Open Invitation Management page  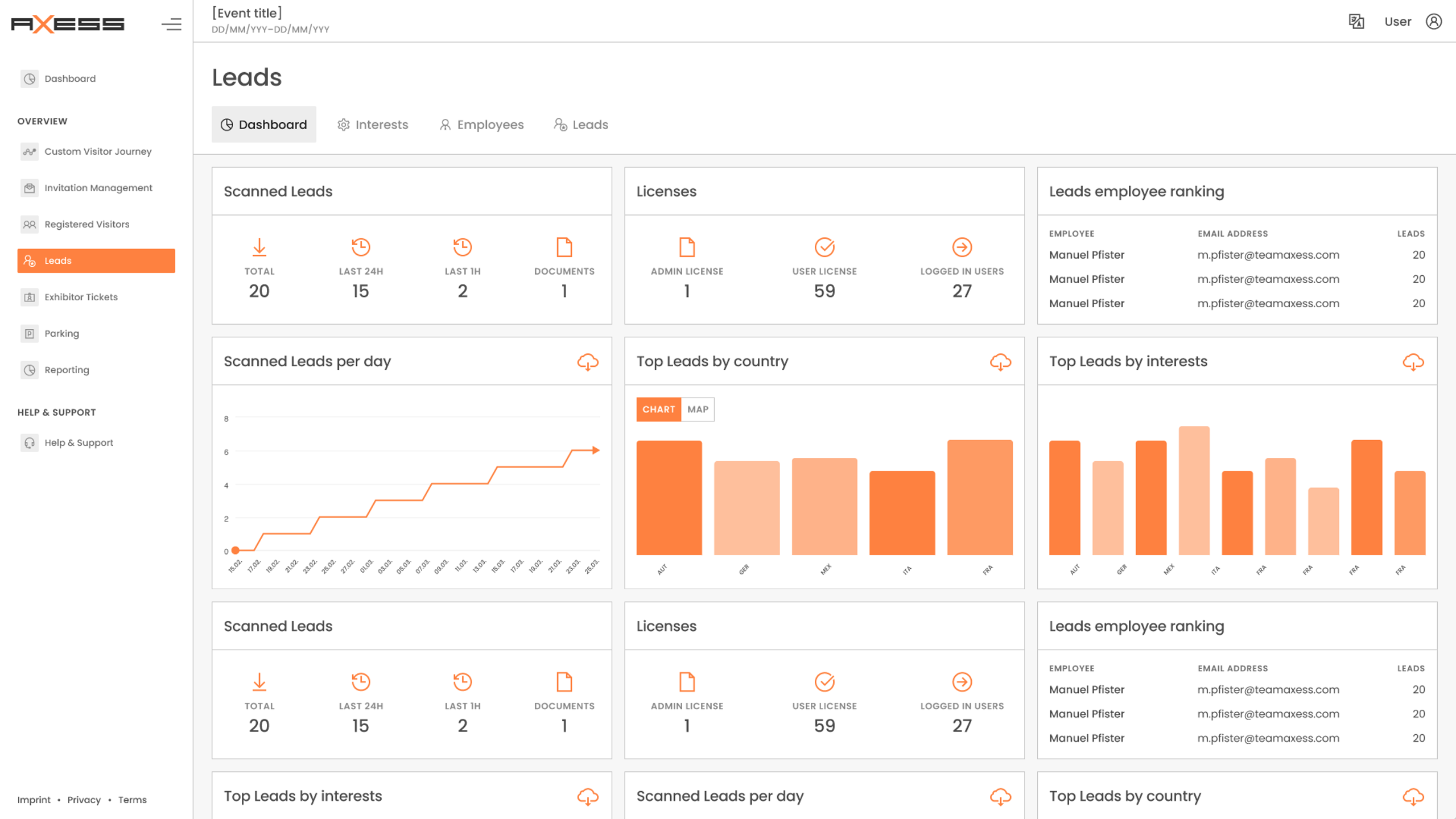click(98, 188)
